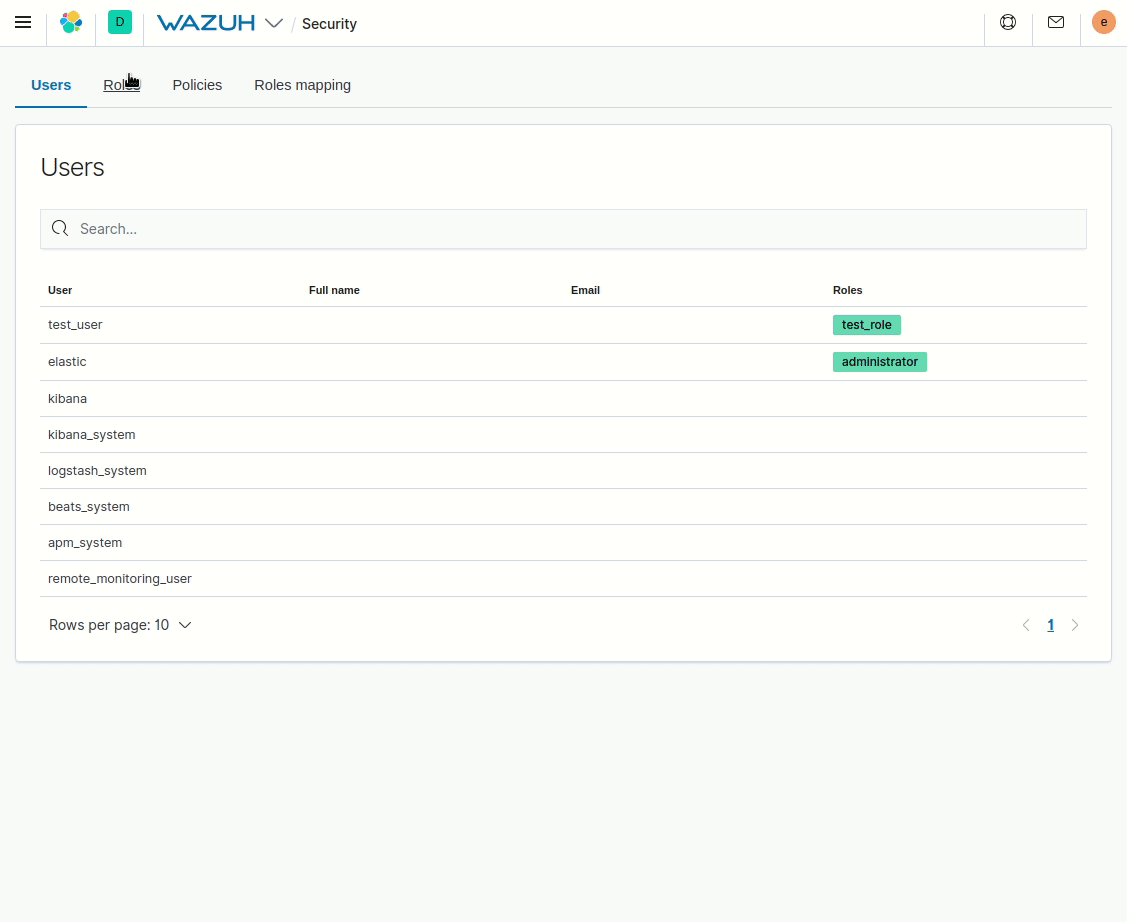Select the green D space icon

pos(120,22)
